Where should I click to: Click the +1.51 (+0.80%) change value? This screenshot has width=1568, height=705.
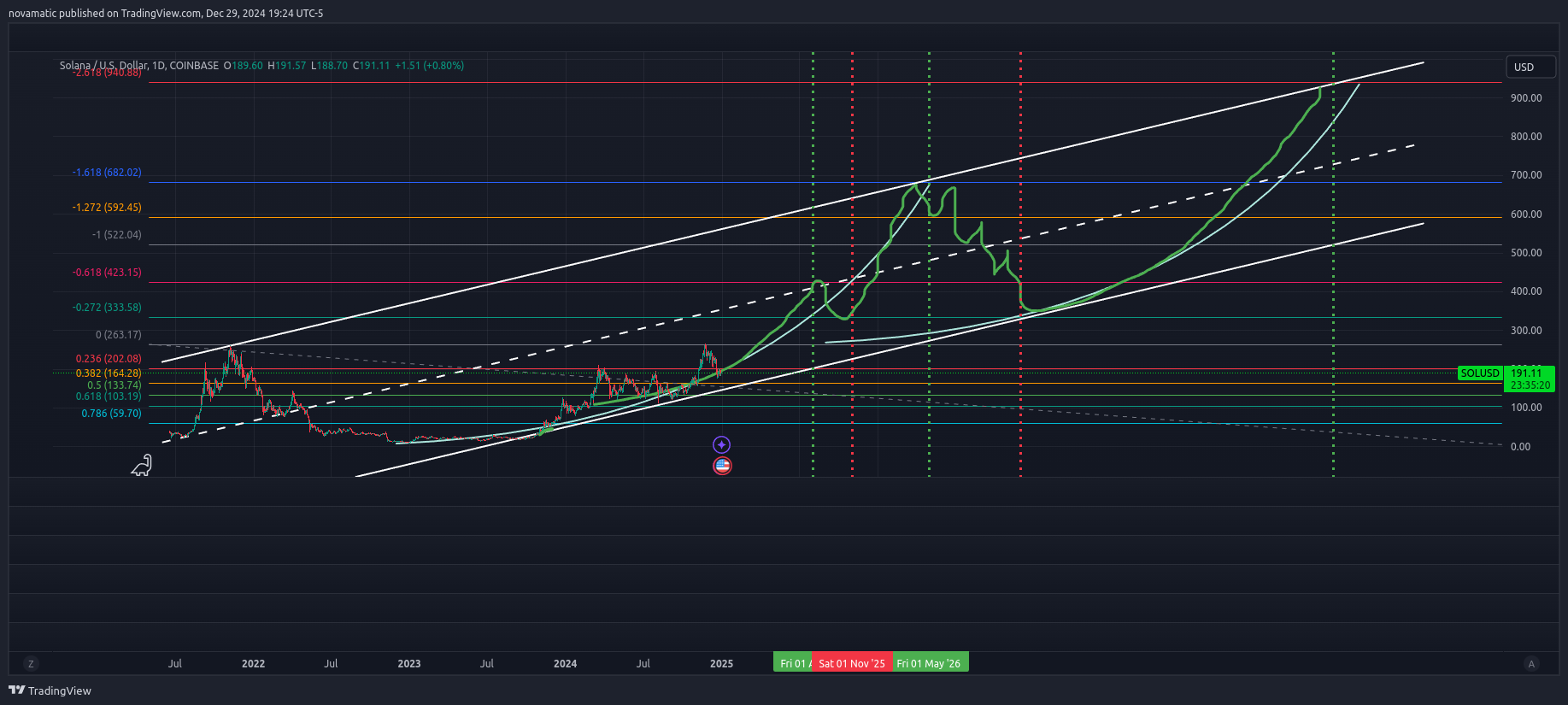[x=430, y=66]
